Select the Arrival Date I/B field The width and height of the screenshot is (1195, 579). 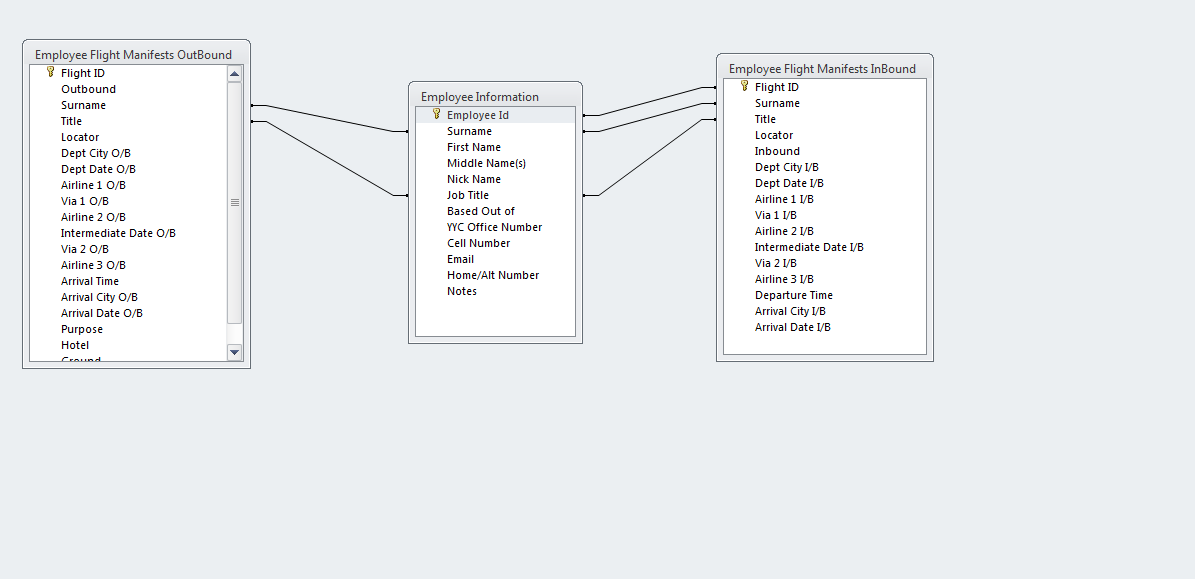point(793,327)
